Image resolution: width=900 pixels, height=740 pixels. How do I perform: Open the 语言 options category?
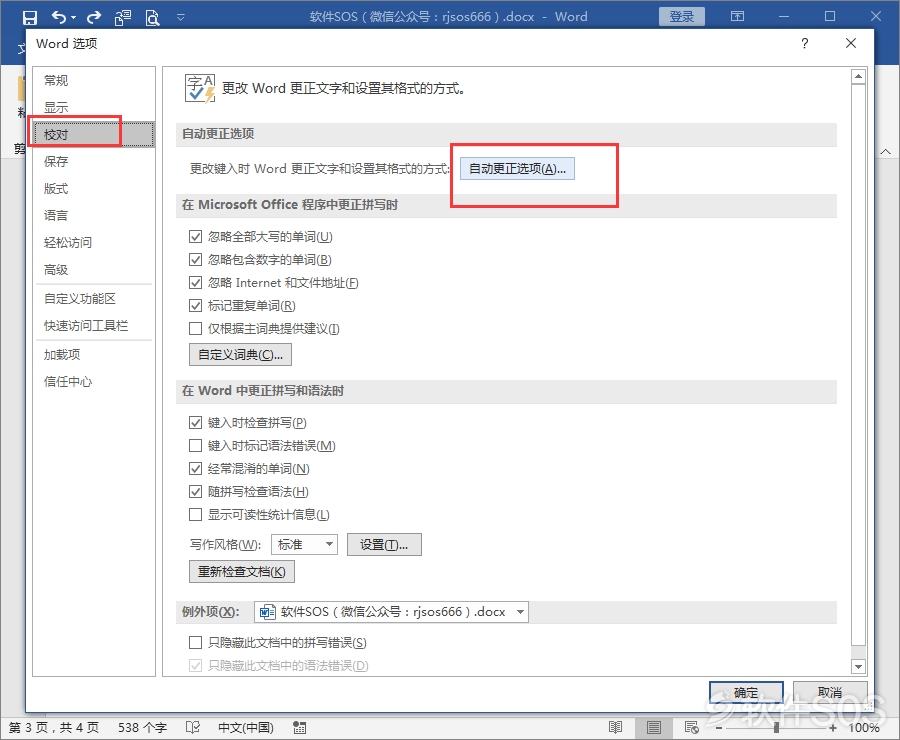click(94, 215)
